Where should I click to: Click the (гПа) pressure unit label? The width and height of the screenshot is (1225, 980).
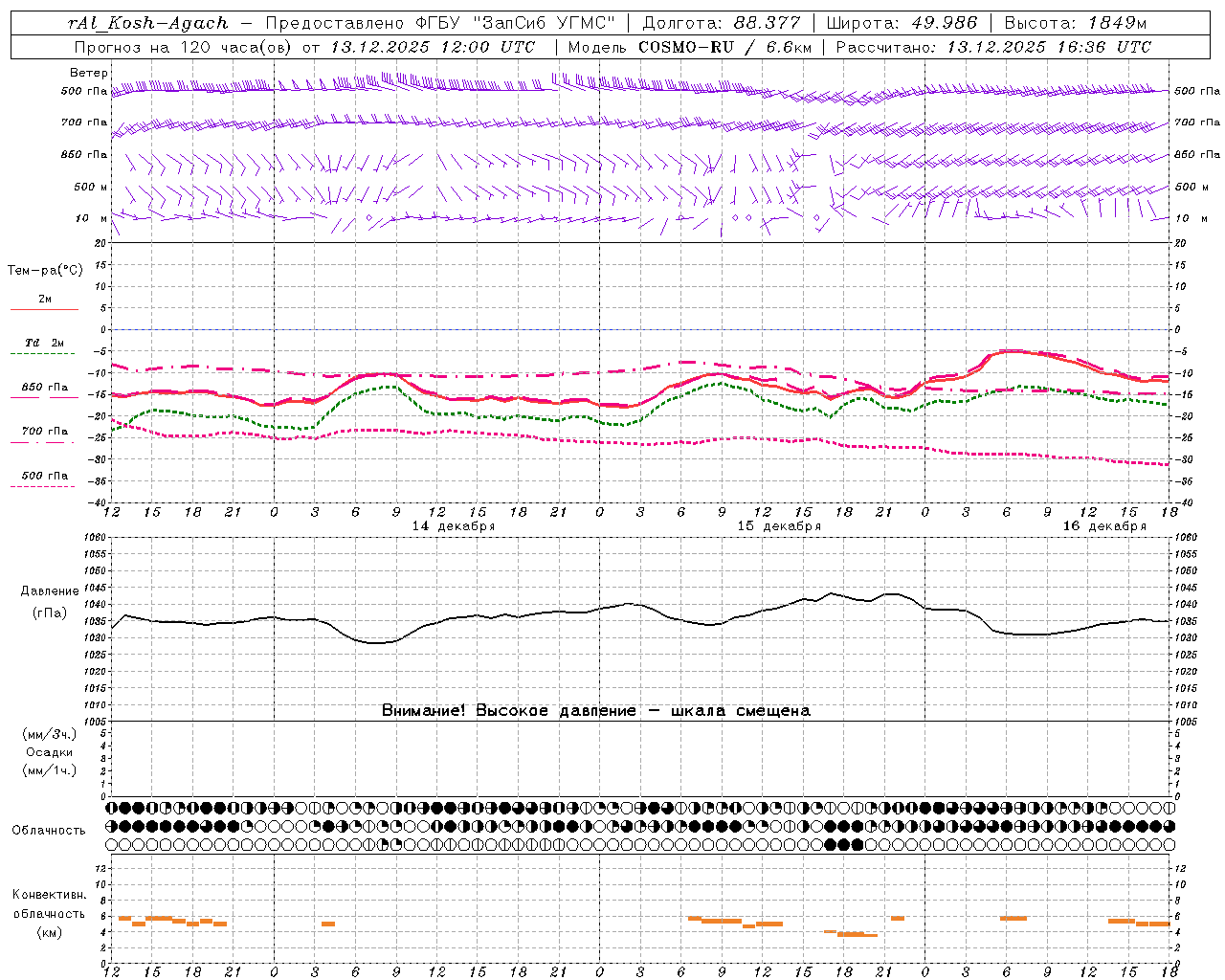point(50,612)
